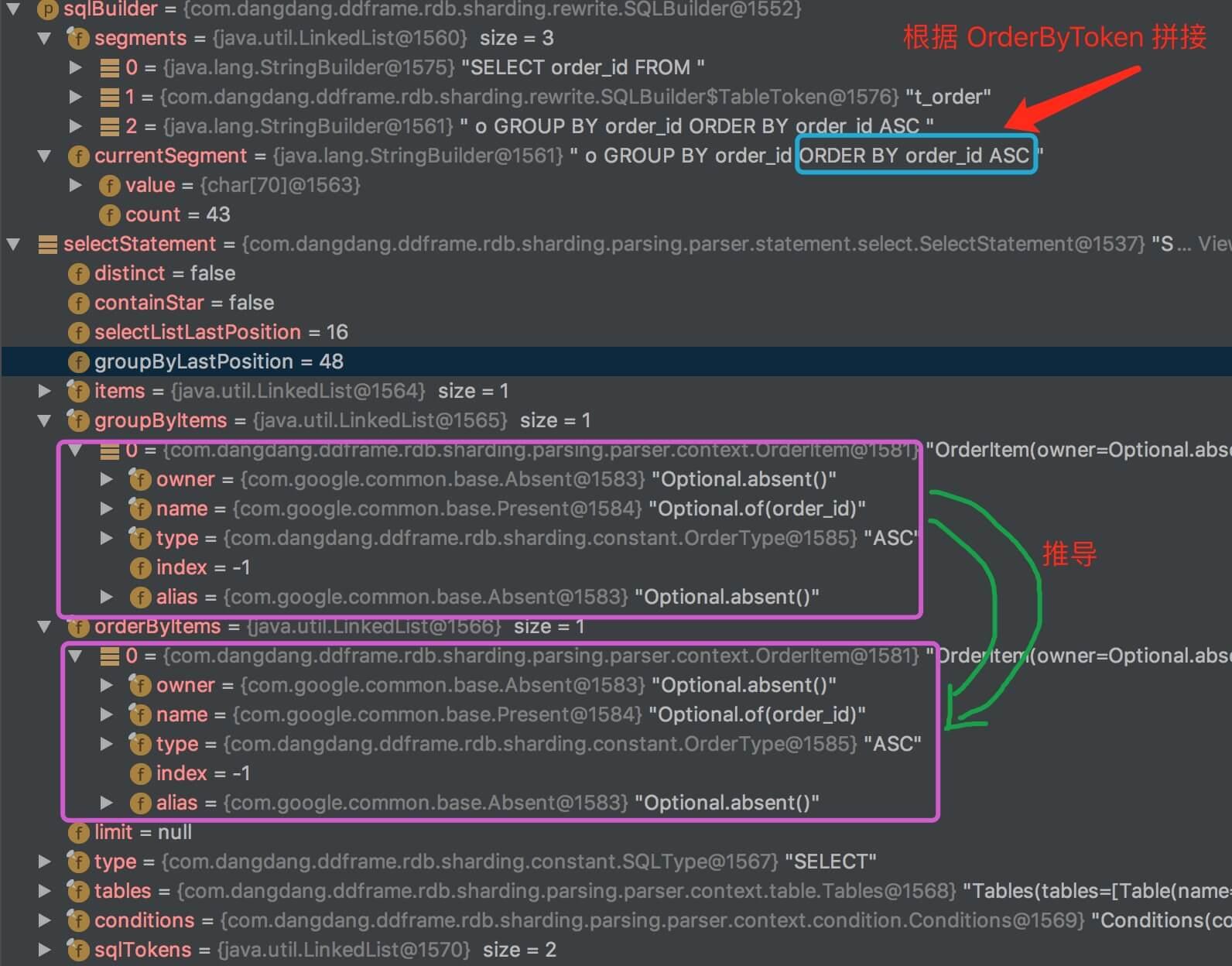Screen dimensions: 1232x966
Task: Expand segment 0 StringBuilder entry
Action: (75, 67)
